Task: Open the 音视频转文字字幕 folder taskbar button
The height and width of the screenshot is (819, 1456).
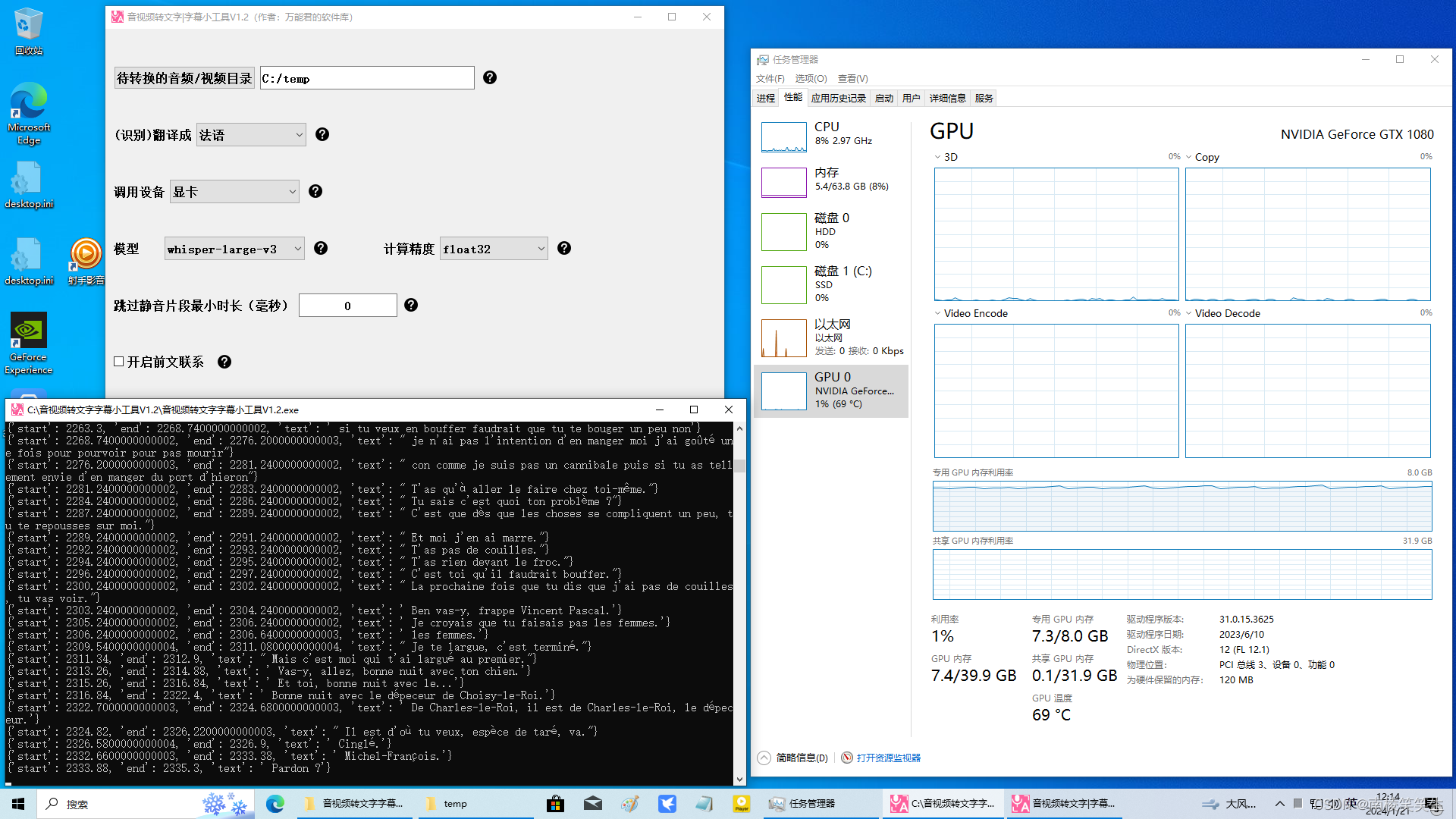Action: [355, 804]
